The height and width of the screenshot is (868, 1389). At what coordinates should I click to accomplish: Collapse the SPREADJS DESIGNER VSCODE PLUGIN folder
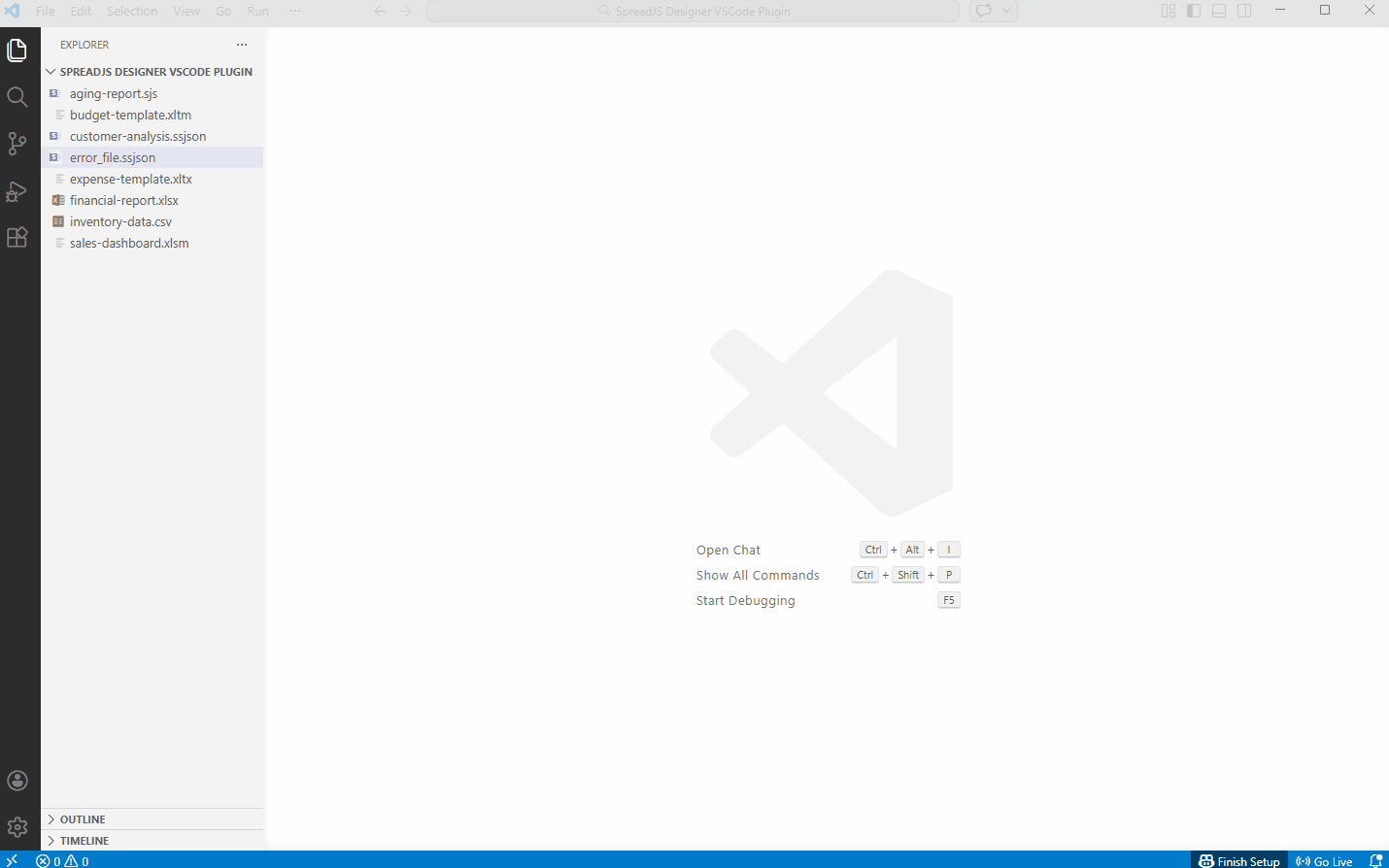point(152,72)
